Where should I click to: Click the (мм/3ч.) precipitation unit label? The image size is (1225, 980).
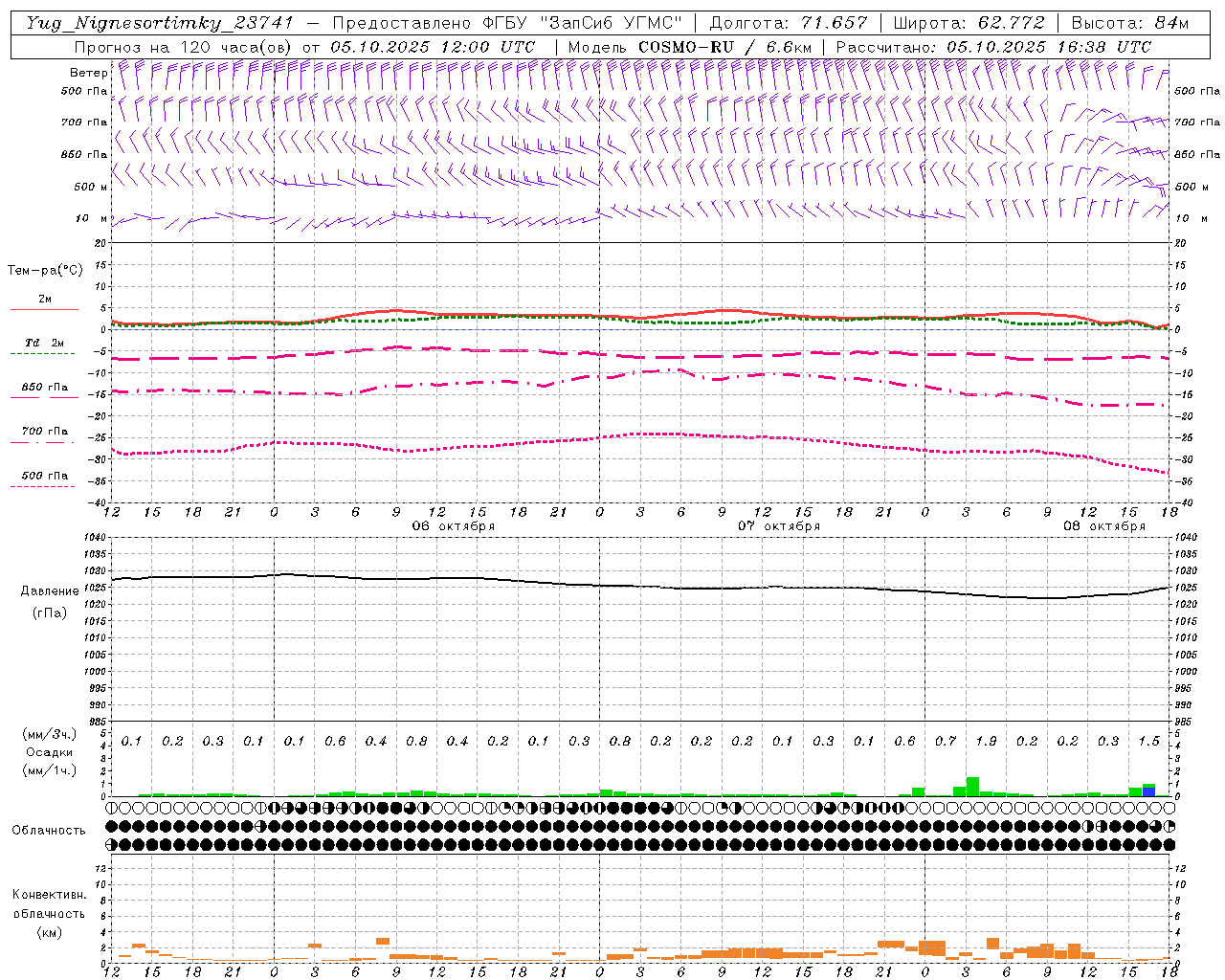50,734
